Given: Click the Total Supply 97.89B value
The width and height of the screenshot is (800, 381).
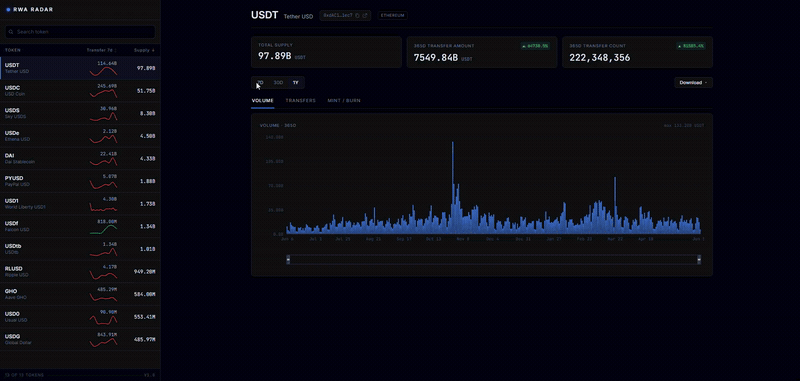Looking at the screenshot, I should [x=274, y=56].
